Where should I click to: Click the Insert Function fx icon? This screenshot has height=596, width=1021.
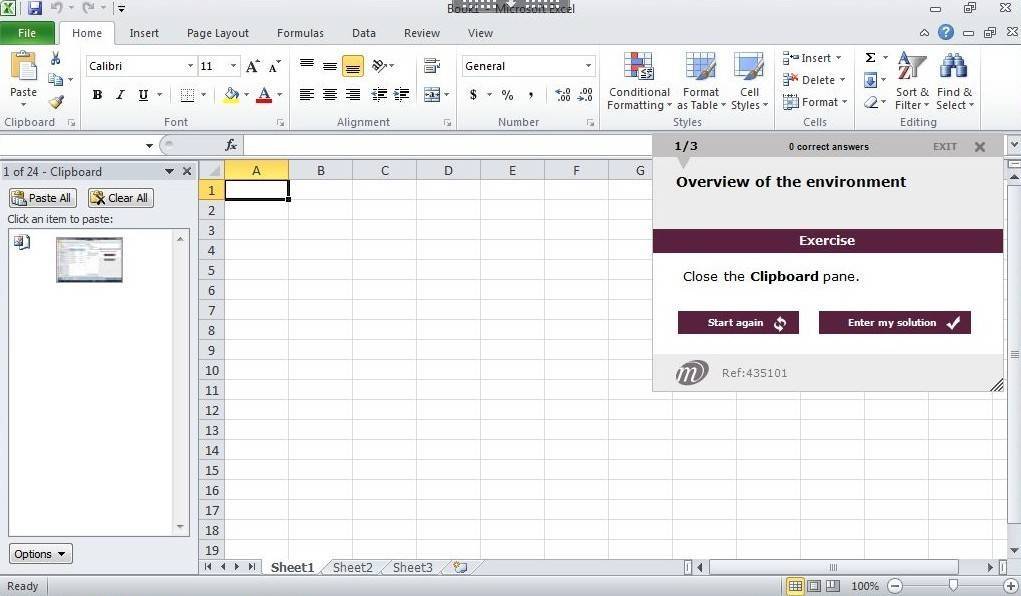pos(231,145)
